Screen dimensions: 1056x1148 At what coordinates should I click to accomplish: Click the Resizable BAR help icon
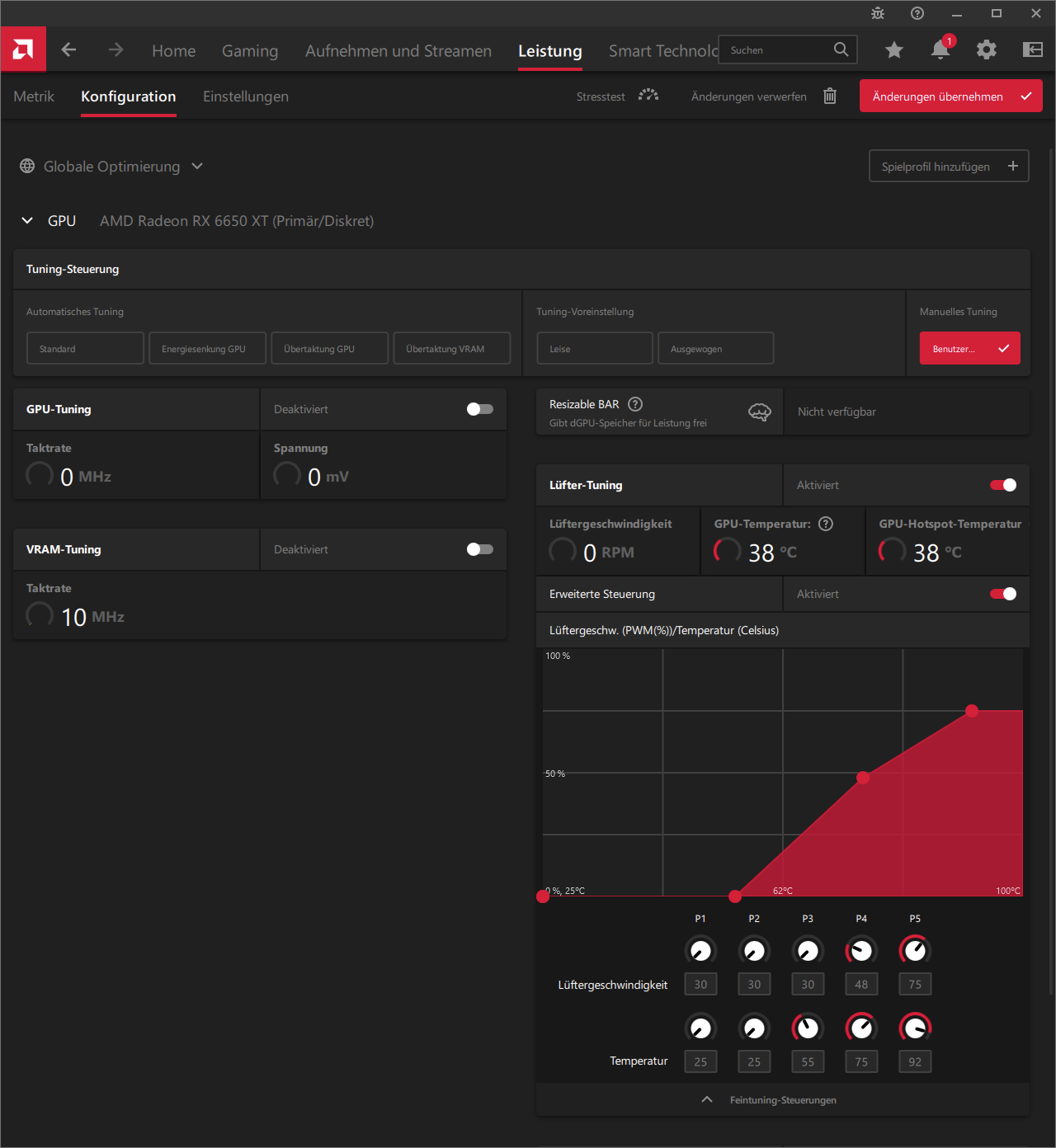pos(635,404)
